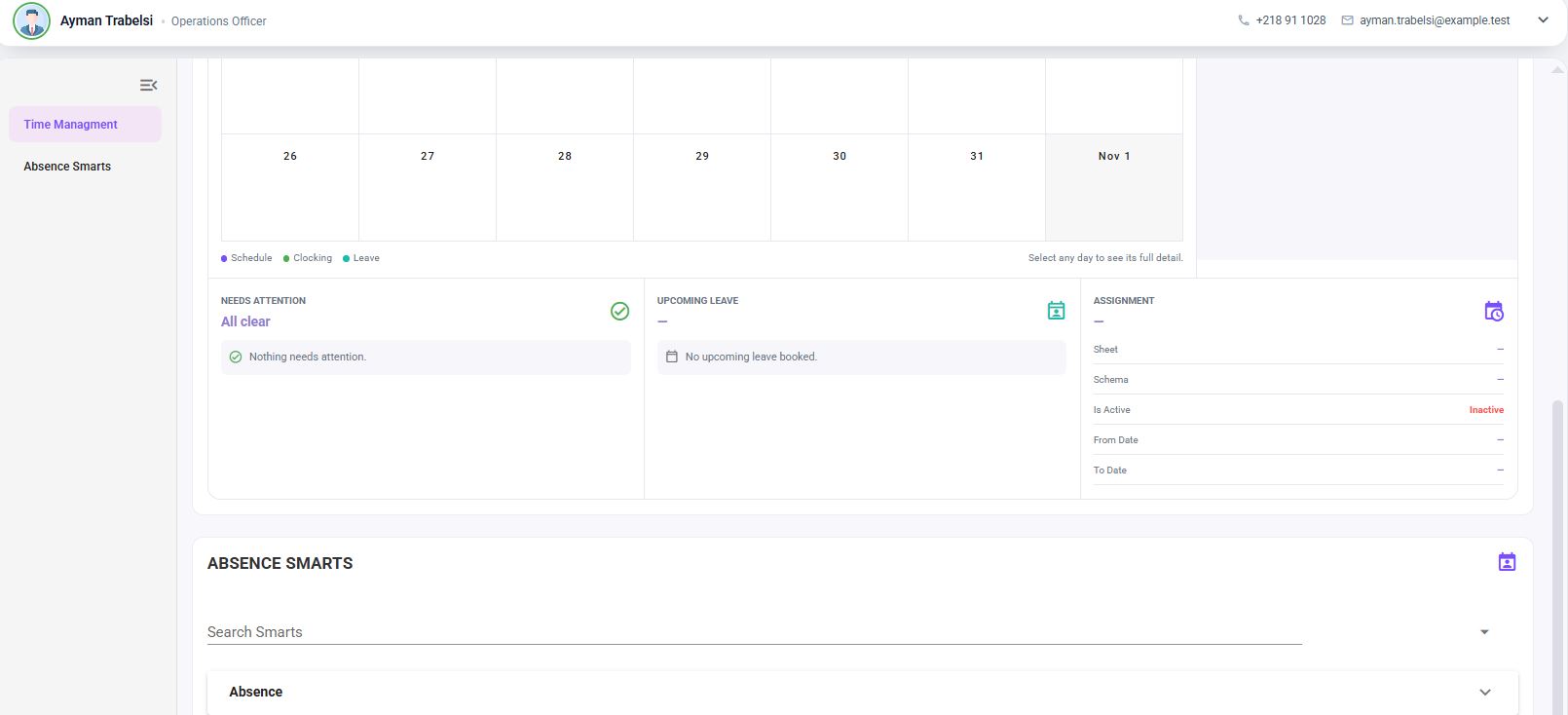Select calendar day 28
The image size is (1568, 715).
point(565,187)
